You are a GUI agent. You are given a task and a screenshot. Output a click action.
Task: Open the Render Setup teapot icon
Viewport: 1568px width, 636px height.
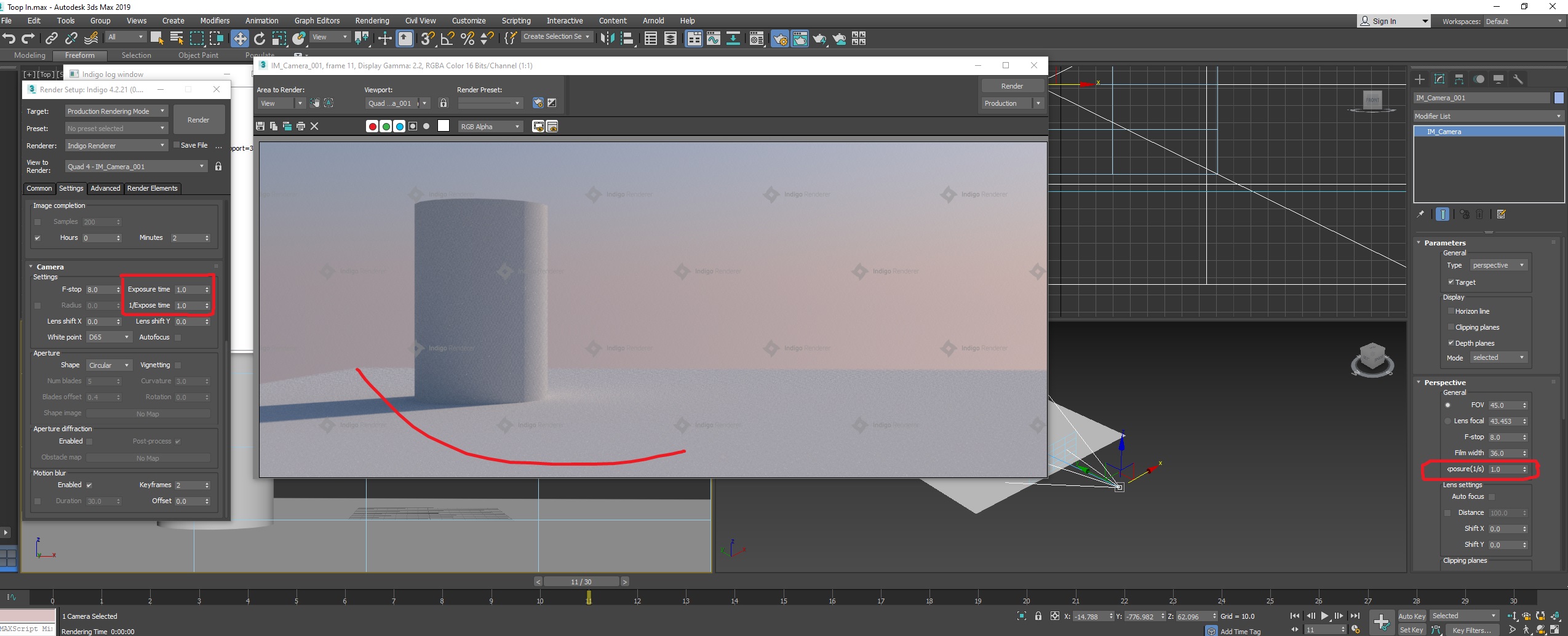[x=779, y=39]
